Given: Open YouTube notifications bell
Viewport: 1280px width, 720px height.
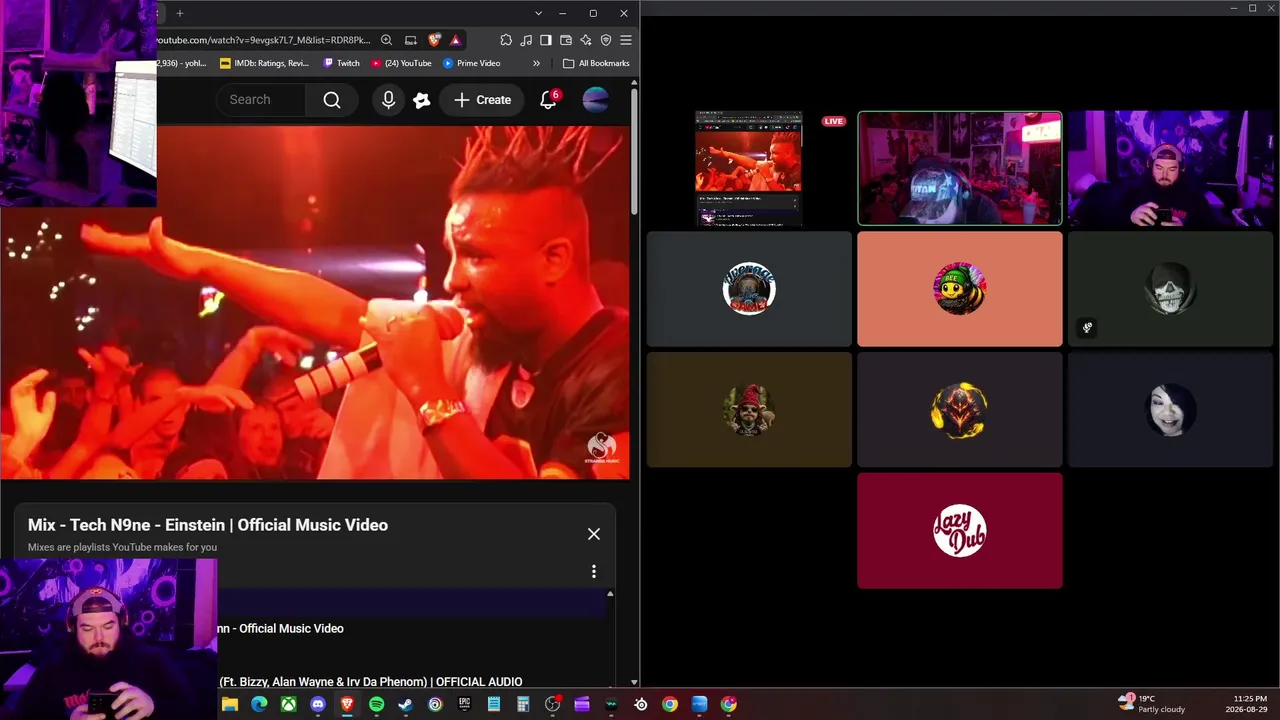Looking at the screenshot, I should point(548,100).
